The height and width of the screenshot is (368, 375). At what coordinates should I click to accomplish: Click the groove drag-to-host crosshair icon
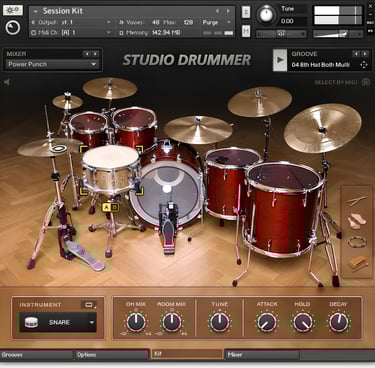[x=364, y=65]
